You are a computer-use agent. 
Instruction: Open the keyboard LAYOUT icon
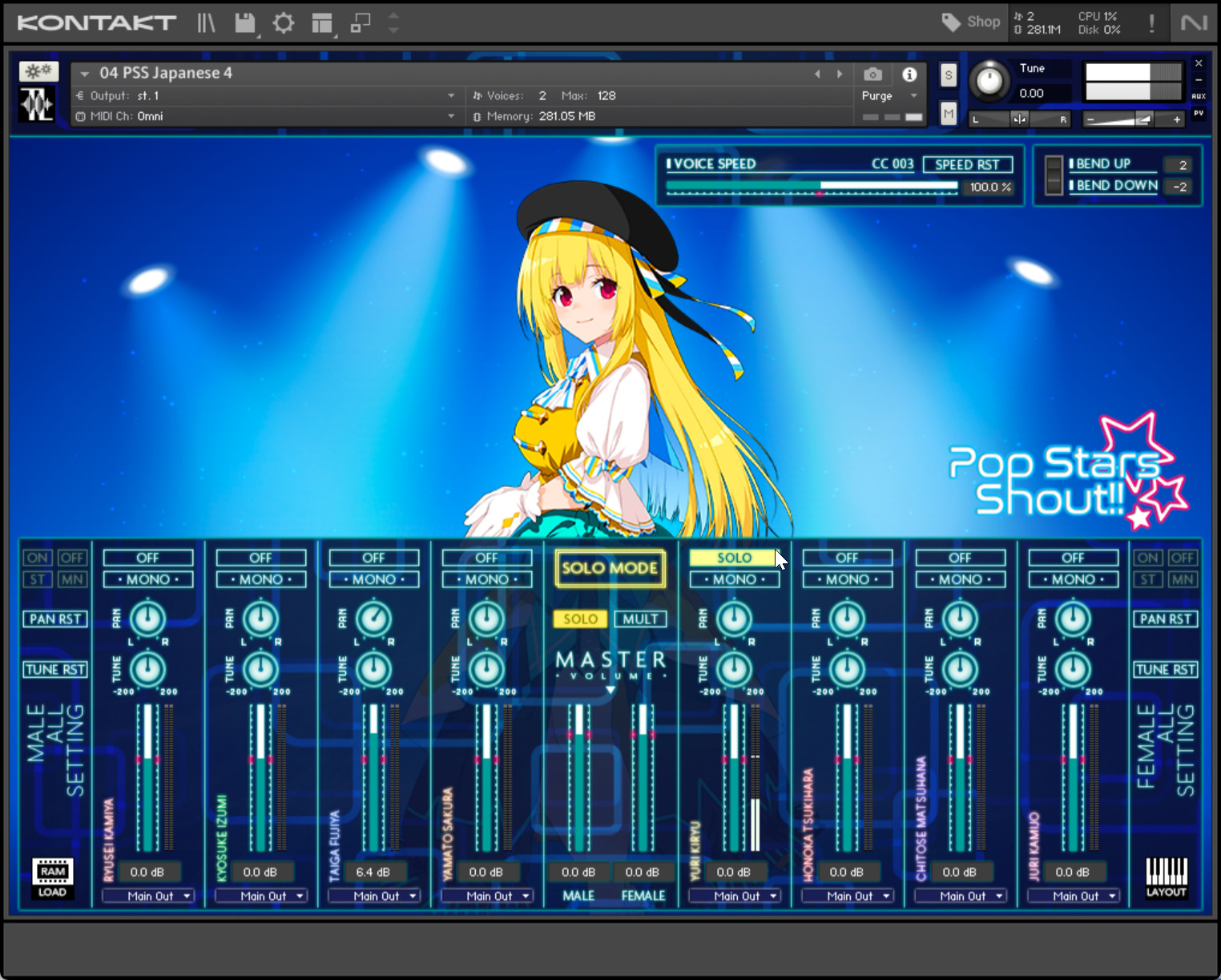(1167, 877)
